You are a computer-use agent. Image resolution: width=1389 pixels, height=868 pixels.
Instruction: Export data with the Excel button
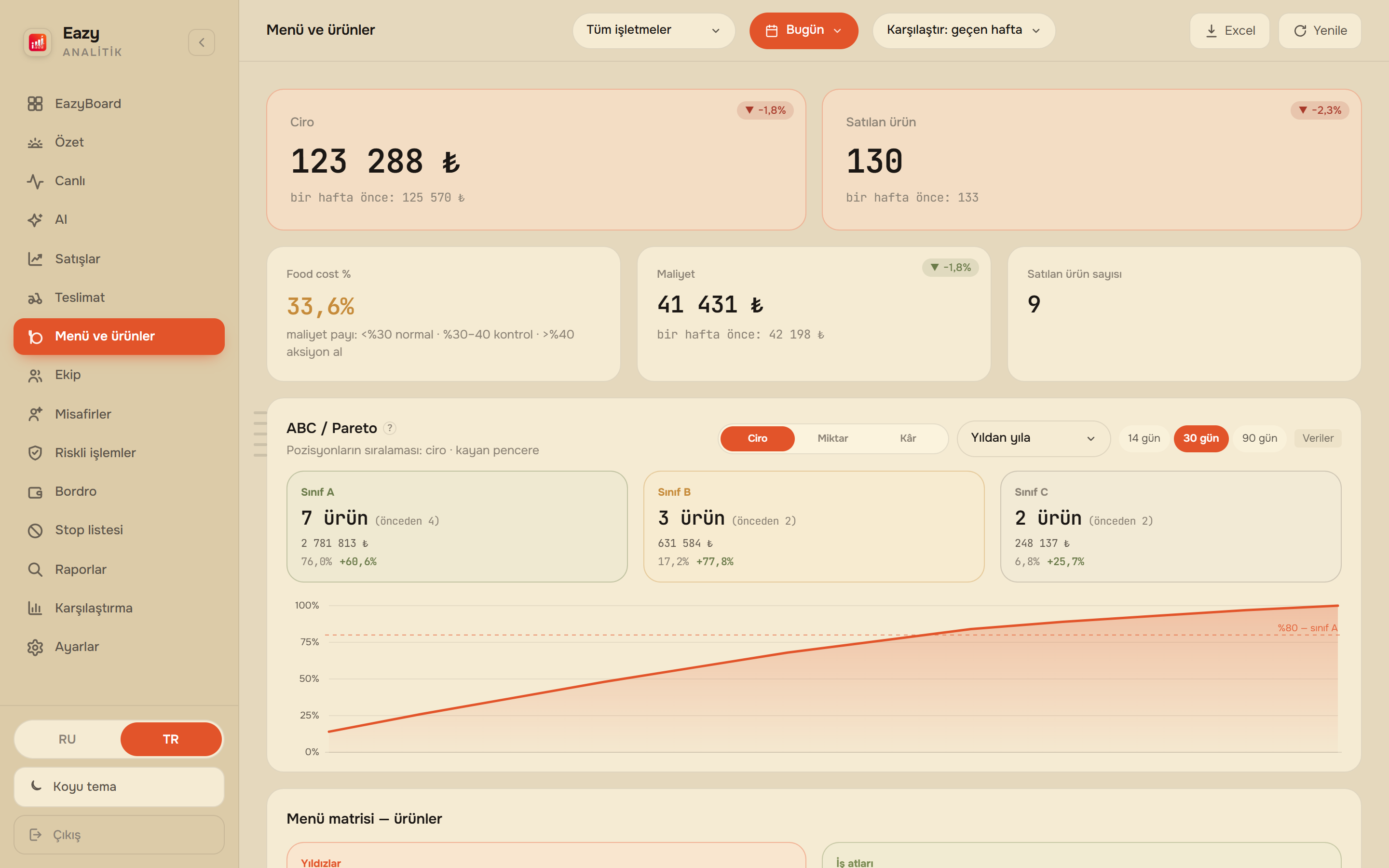coord(1229,30)
